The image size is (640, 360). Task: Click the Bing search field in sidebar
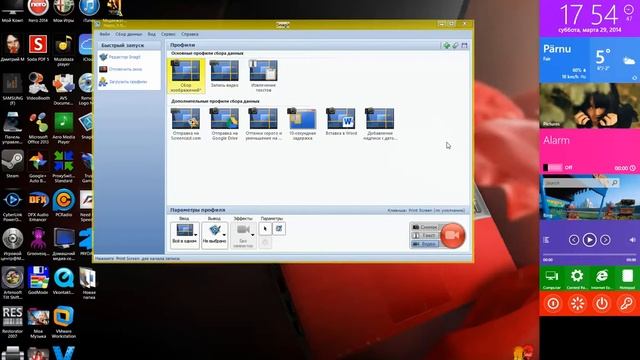click(576, 183)
